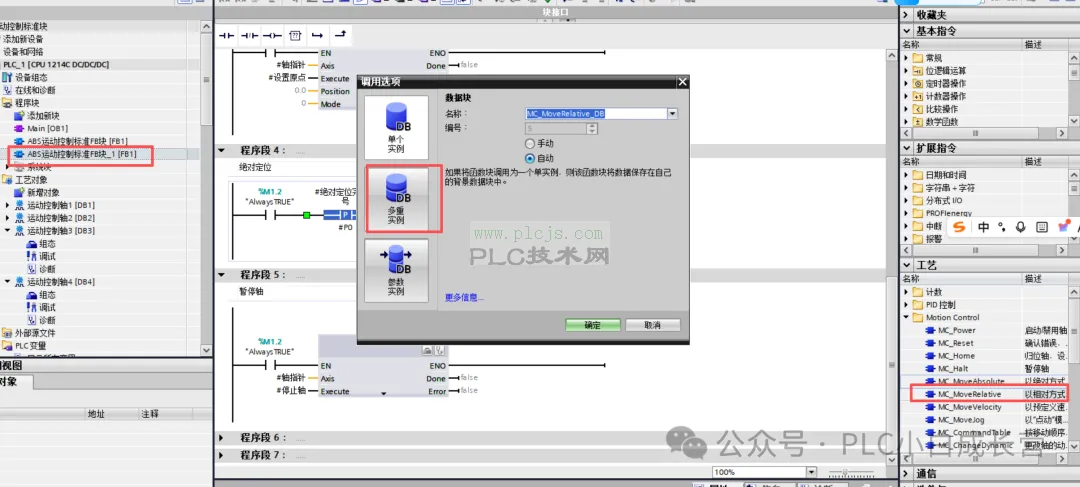Choose the 单个实例 single instance option
The image size is (1080, 487).
click(x=396, y=127)
